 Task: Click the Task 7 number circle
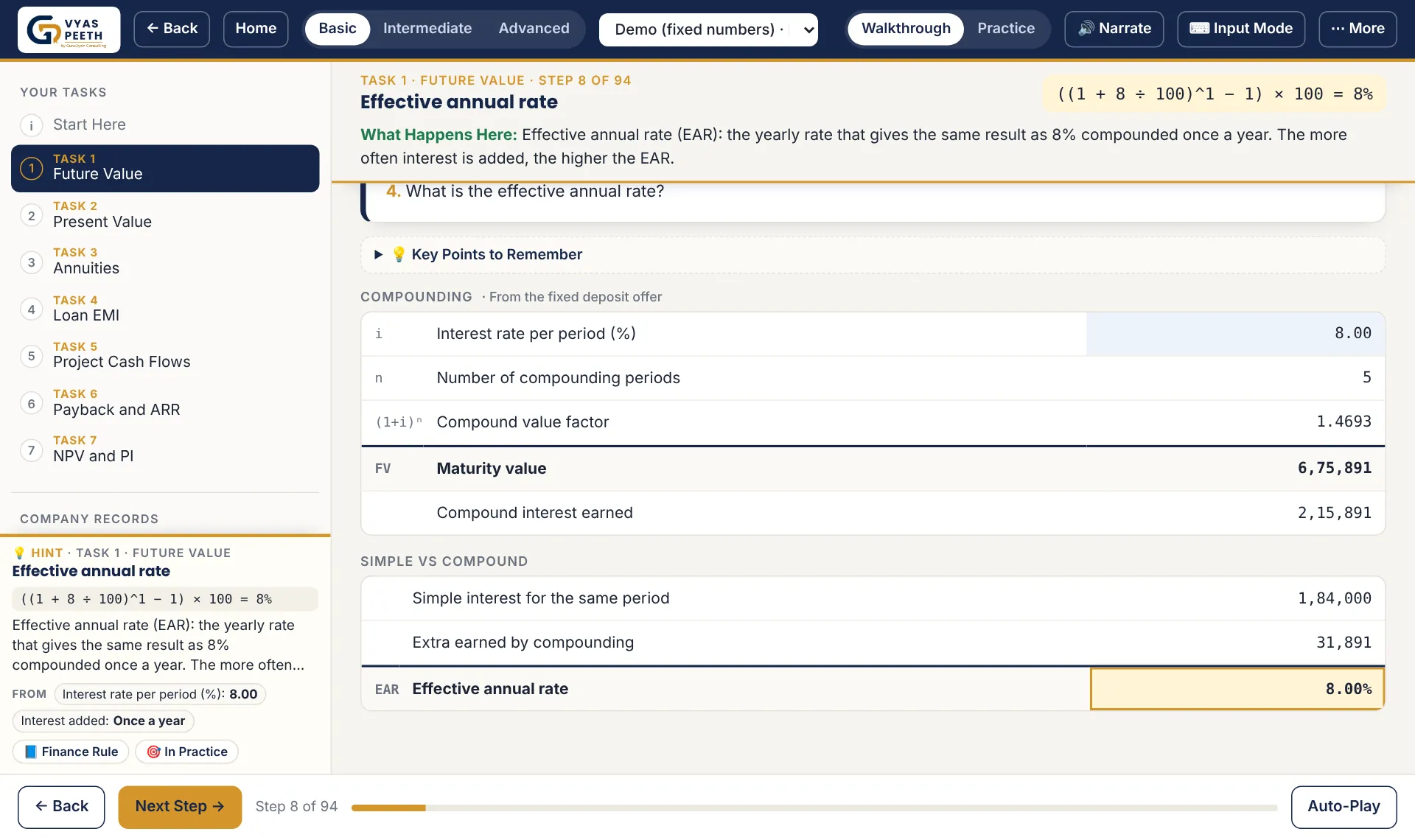point(31,450)
